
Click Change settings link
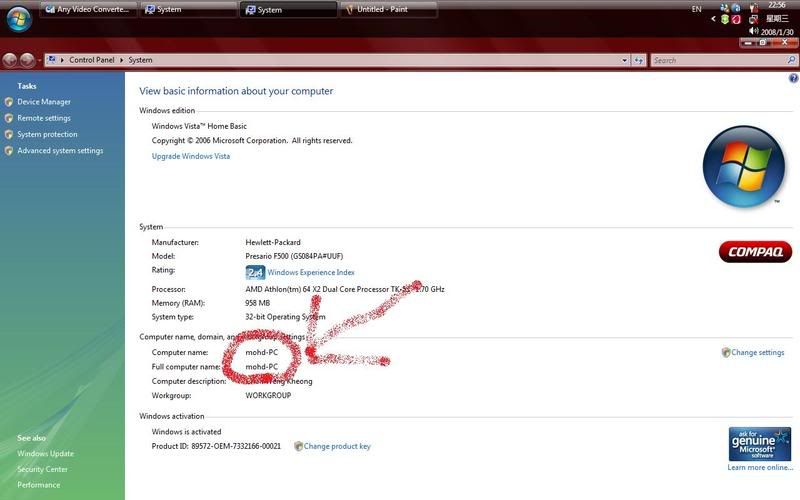(x=758, y=353)
